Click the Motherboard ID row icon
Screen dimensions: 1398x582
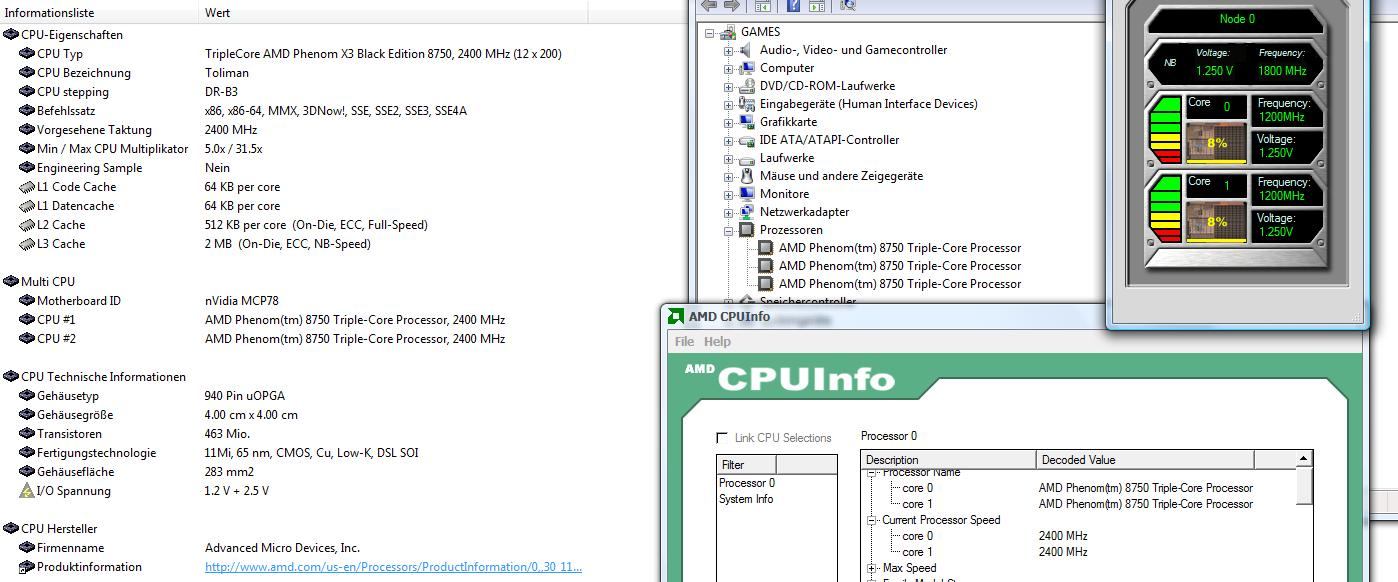[27, 301]
